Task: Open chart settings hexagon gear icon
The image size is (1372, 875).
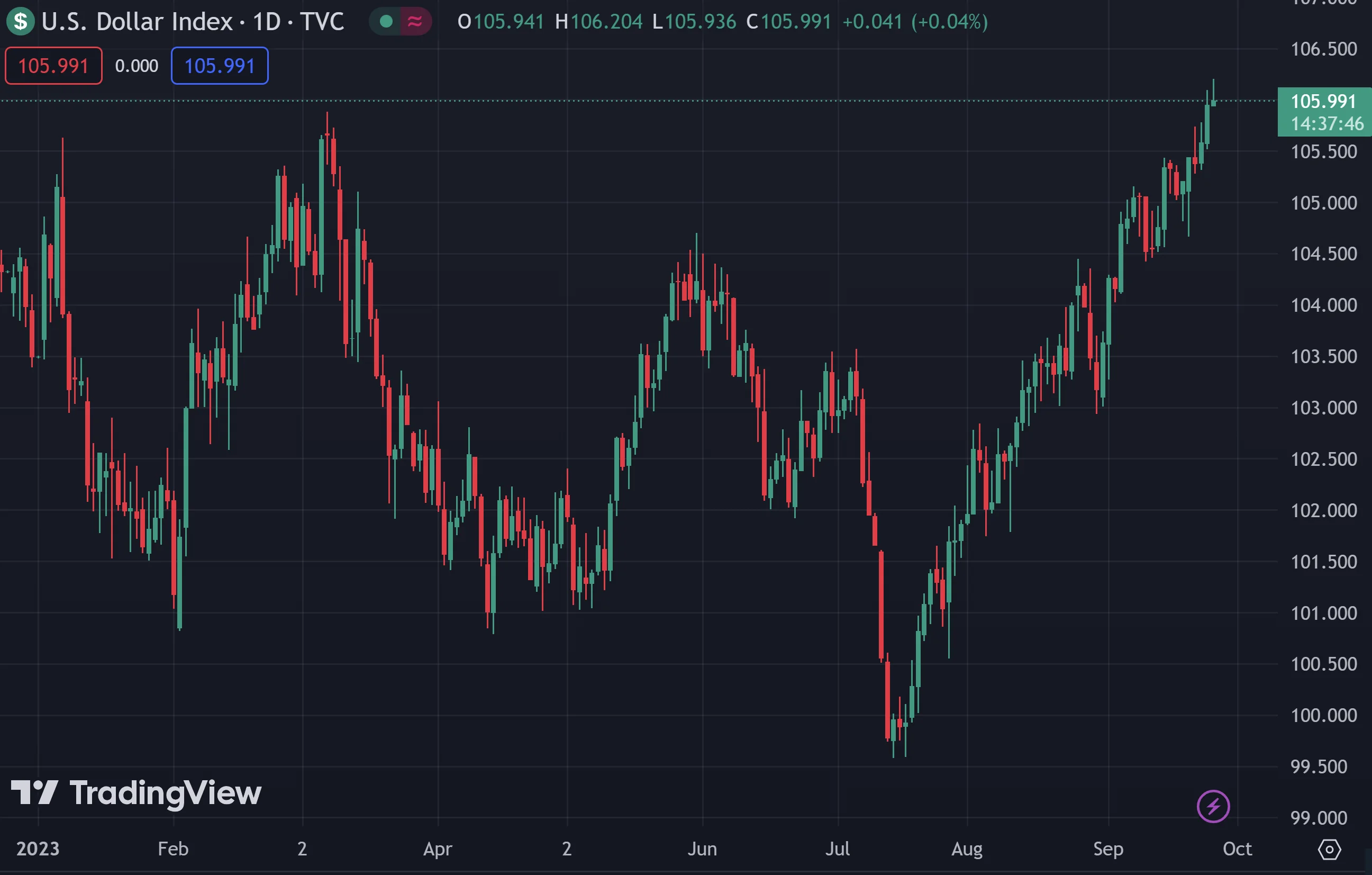Action: click(1329, 850)
